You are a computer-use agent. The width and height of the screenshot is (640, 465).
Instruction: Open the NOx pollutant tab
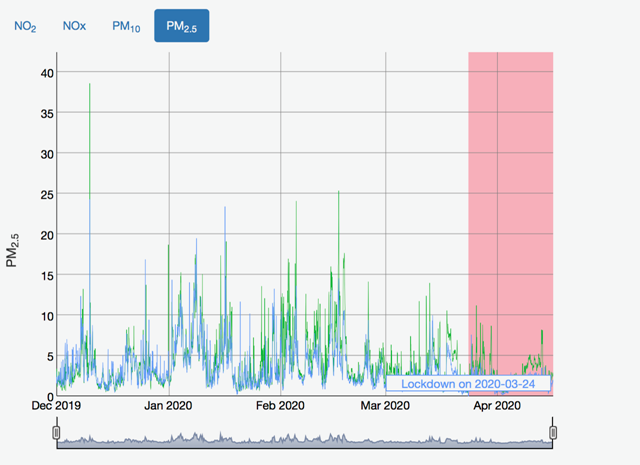point(73,26)
